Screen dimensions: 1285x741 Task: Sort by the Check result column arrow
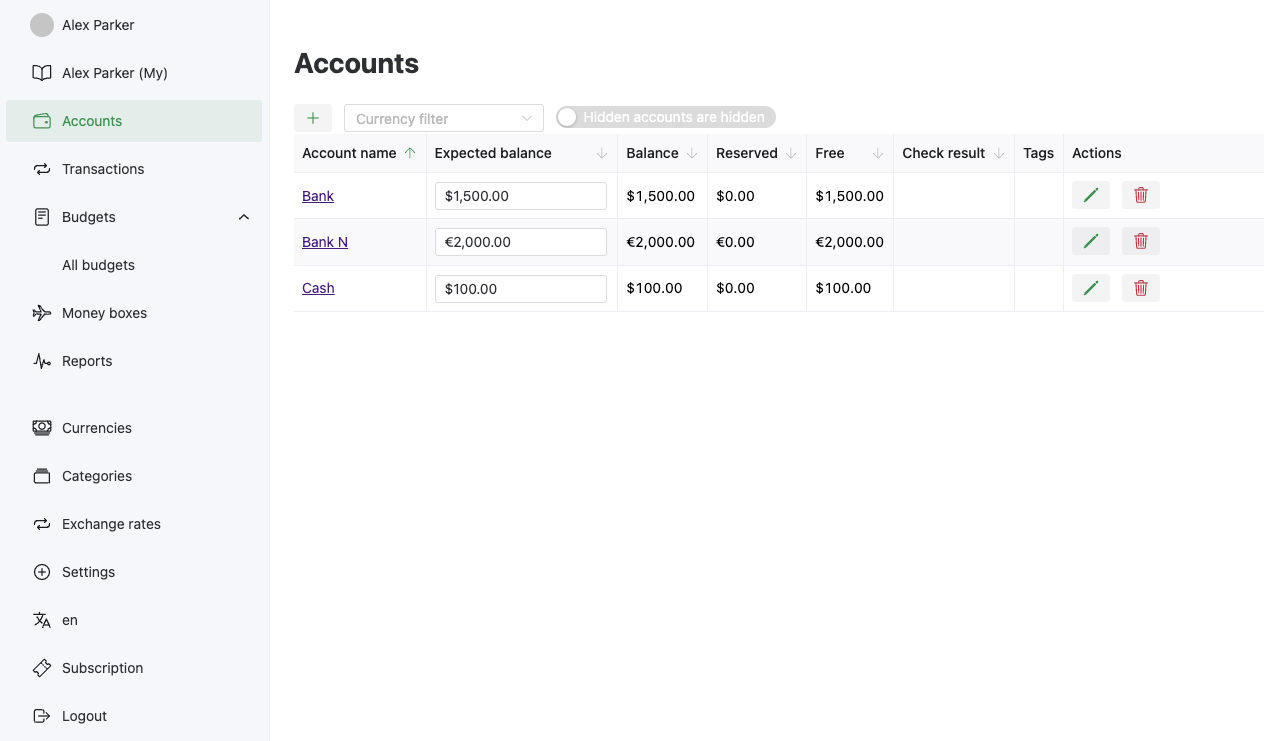pos(999,153)
